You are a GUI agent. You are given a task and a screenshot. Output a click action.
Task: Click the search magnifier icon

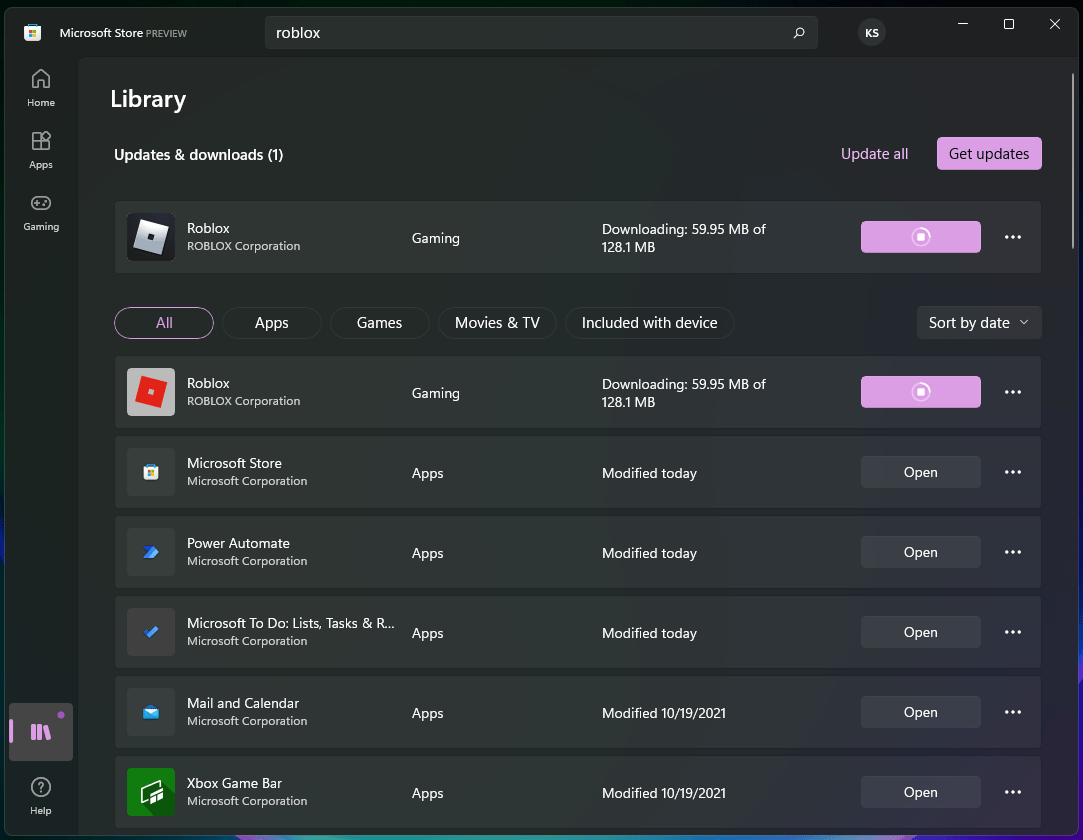tap(798, 32)
